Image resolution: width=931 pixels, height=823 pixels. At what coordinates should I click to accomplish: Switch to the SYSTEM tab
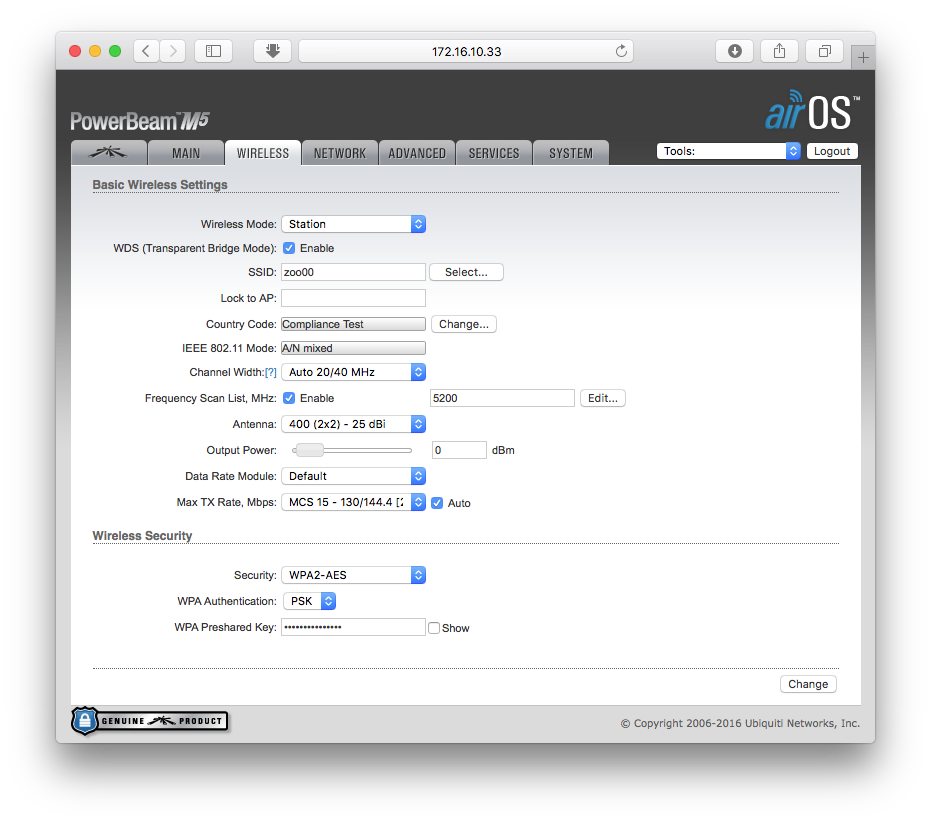click(571, 153)
